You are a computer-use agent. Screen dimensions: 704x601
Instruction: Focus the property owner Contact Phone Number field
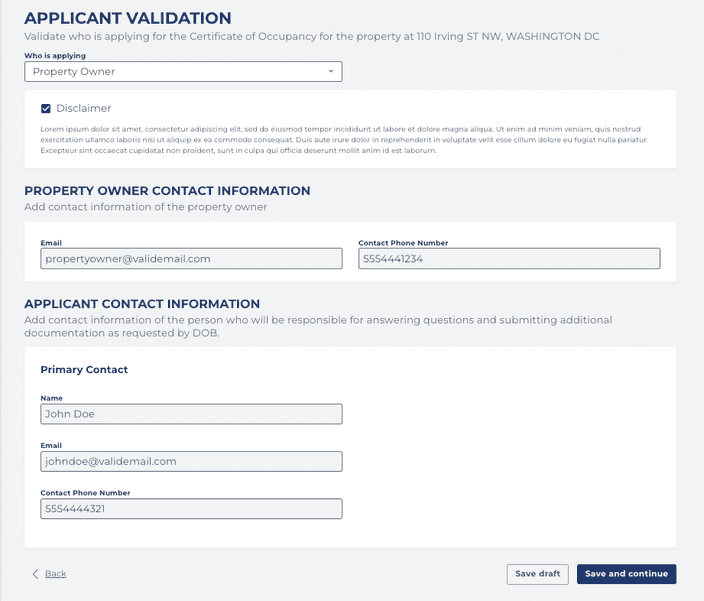[509, 258]
